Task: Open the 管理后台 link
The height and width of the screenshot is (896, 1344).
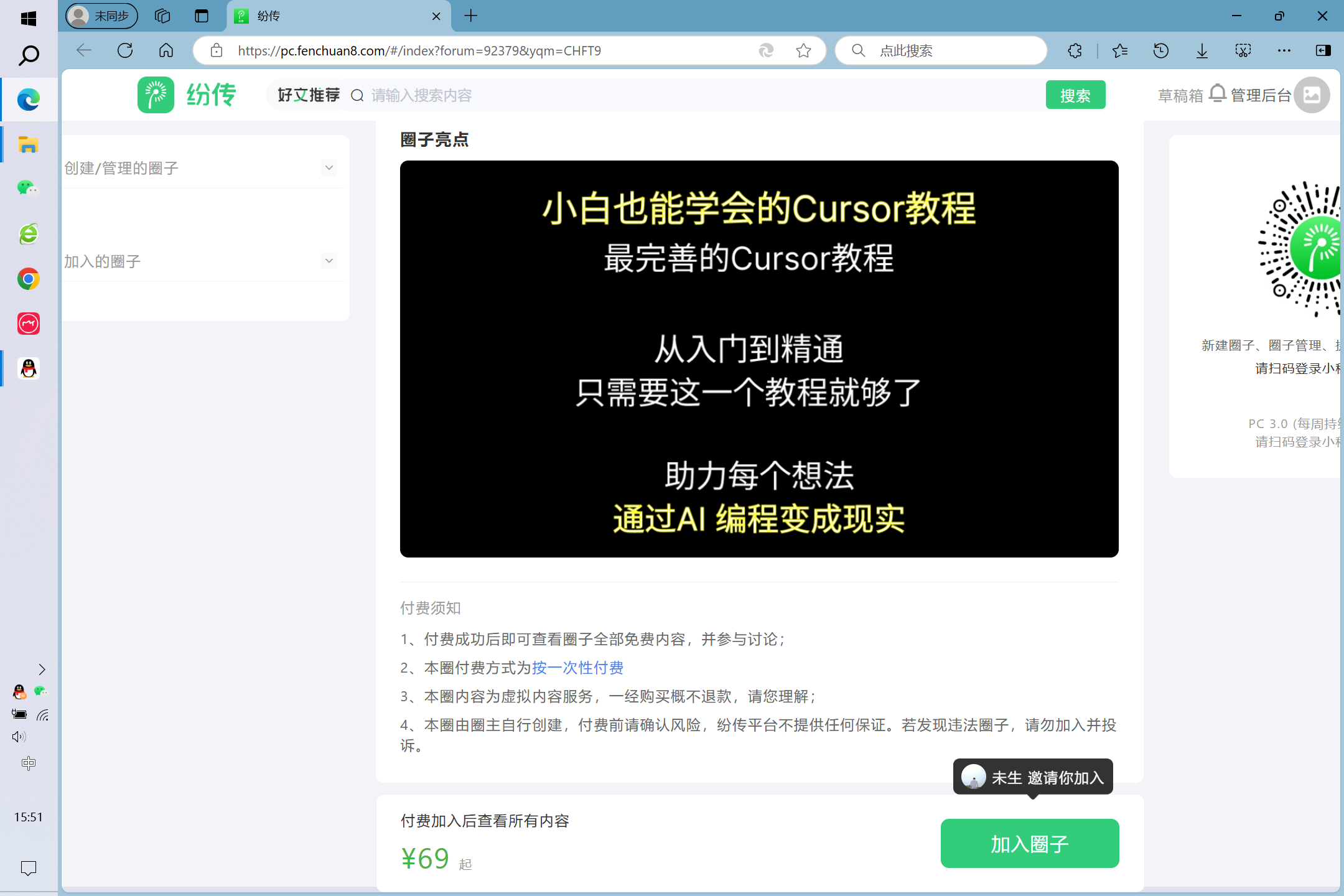Action: pos(1261,95)
